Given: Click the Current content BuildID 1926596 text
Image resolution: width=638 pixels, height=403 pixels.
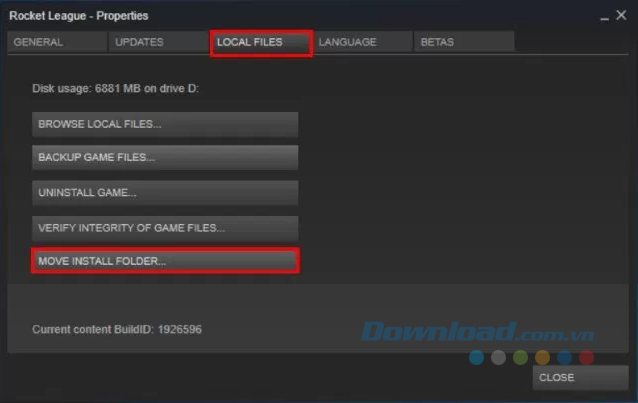Looking at the screenshot, I should tap(117, 329).
